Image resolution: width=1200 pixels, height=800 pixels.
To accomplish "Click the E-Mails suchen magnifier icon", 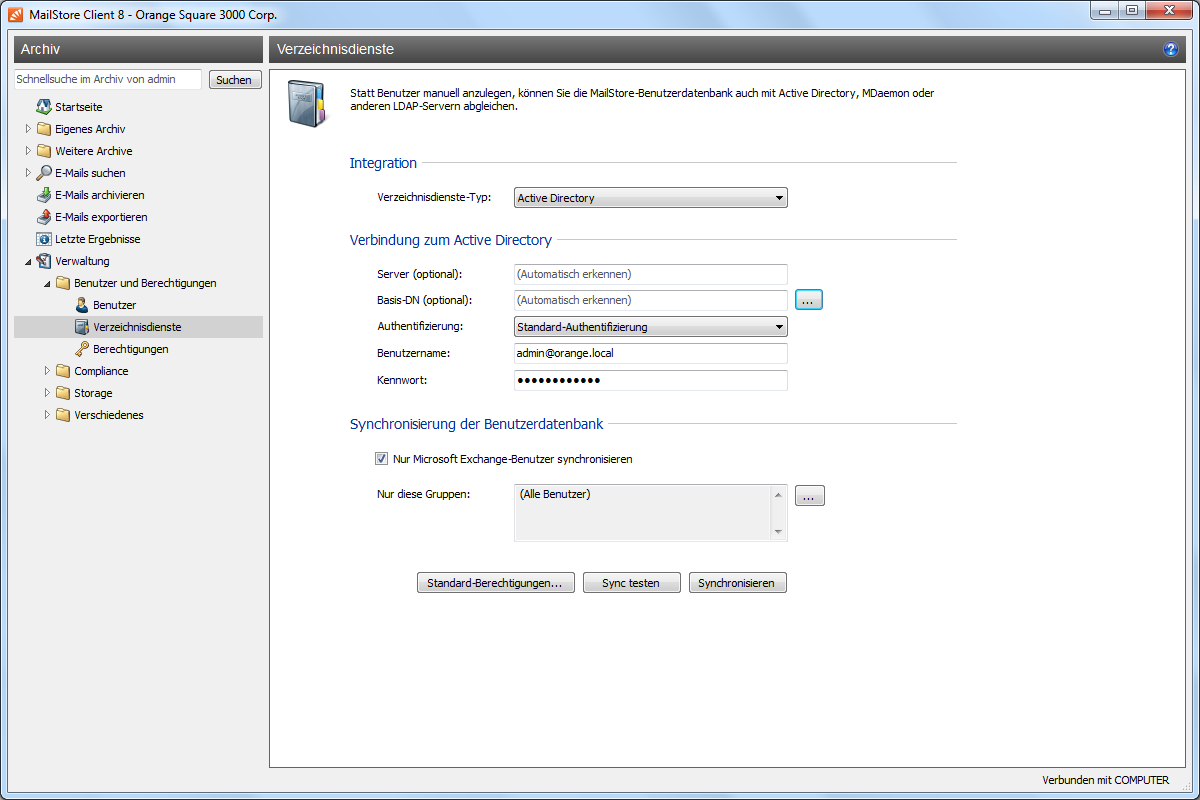I will pos(44,173).
